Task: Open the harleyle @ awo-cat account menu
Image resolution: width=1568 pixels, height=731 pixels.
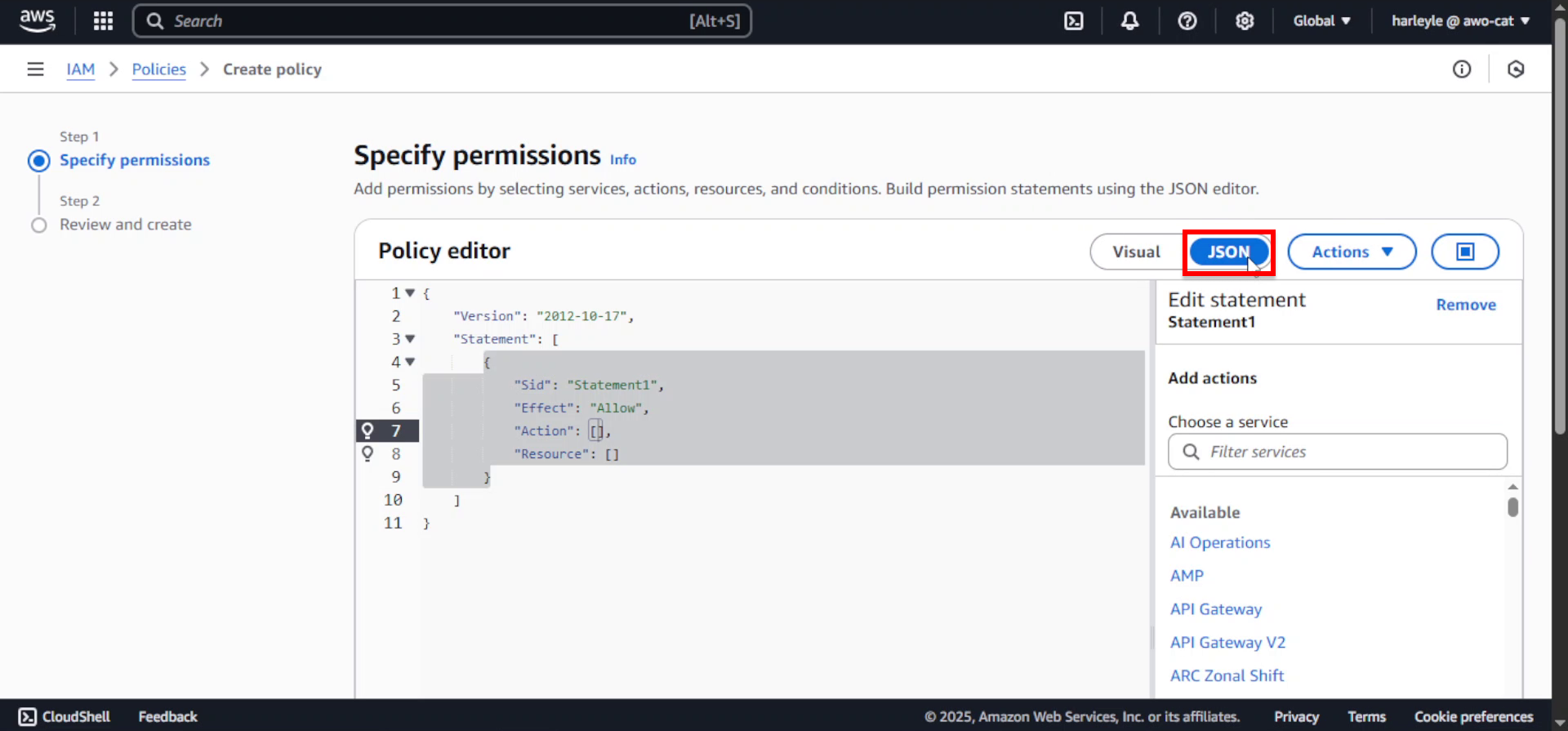Action: 1460,21
